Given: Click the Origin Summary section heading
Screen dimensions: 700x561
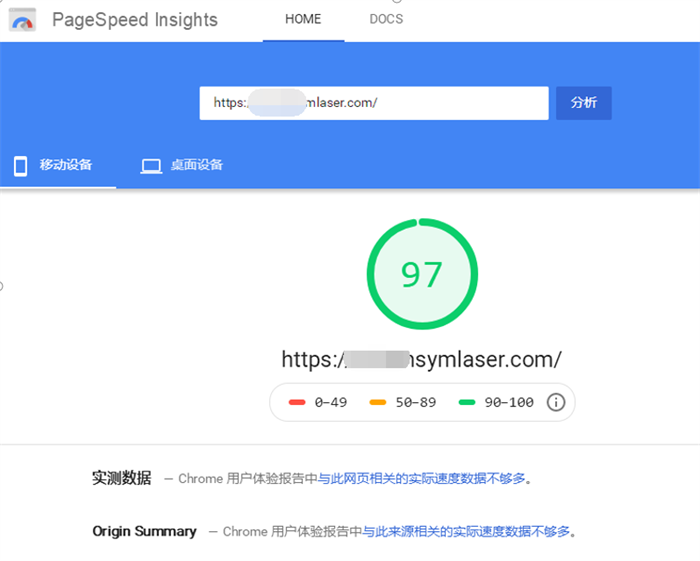Looking at the screenshot, I should pos(144,531).
